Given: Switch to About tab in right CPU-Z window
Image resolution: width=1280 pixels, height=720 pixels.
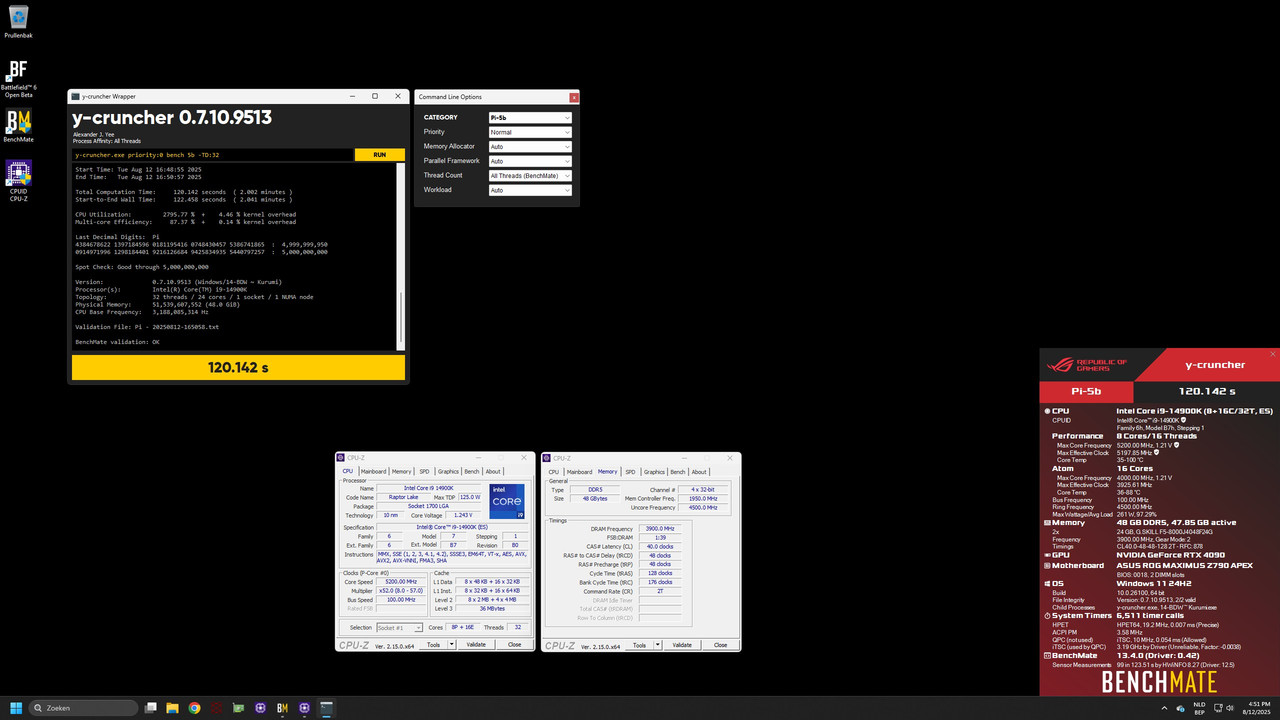Looking at the screenshot, I should (699, 472).
